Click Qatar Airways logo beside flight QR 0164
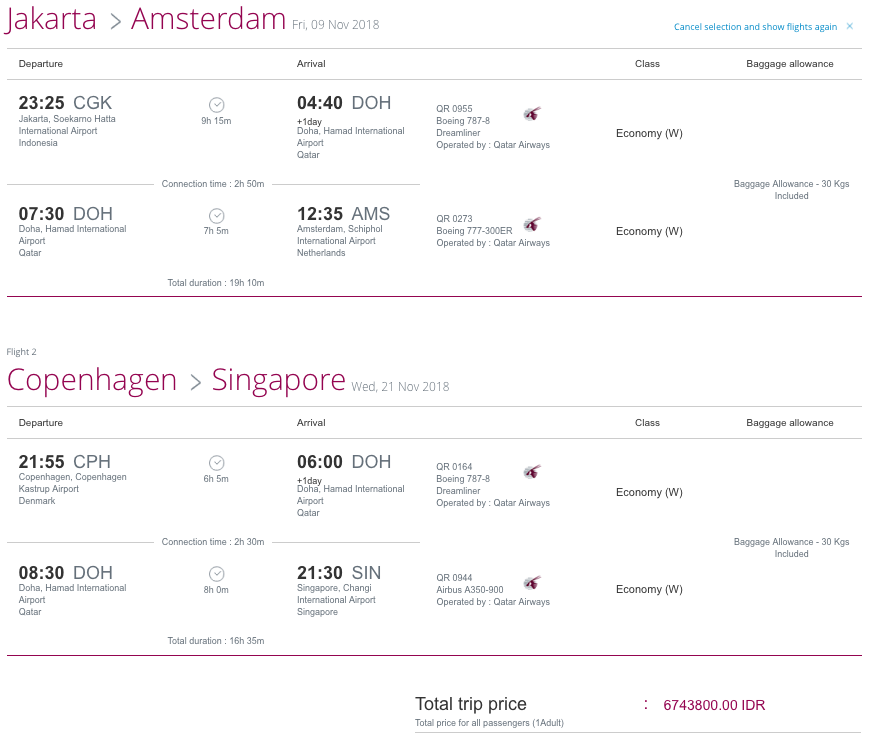876x733 pixels. (532, 472)
